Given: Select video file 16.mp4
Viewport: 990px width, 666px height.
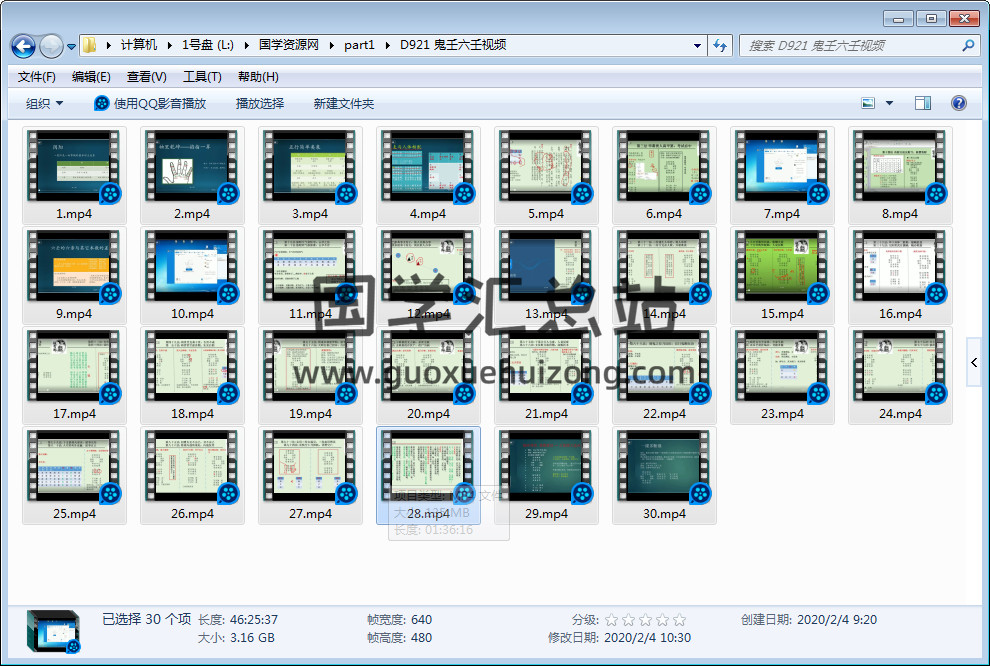Looking at the screenshot, I should pos(900,275).
